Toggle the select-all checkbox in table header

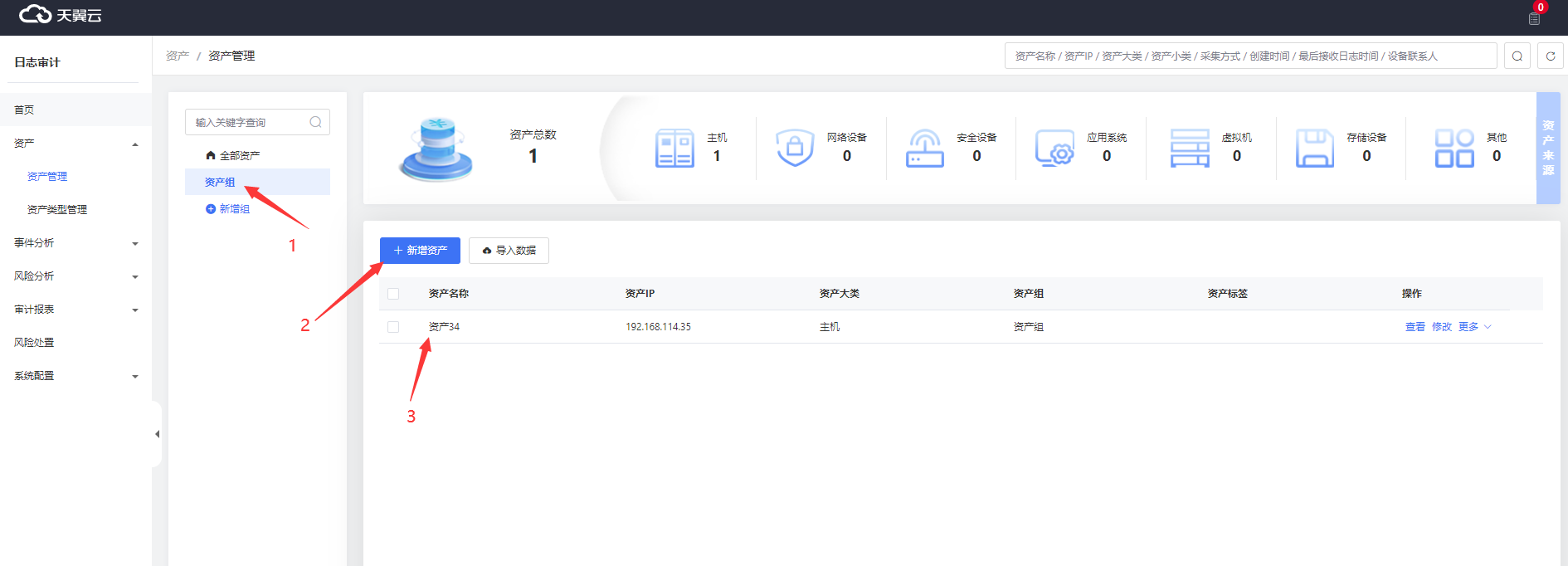tap(393, 294)
